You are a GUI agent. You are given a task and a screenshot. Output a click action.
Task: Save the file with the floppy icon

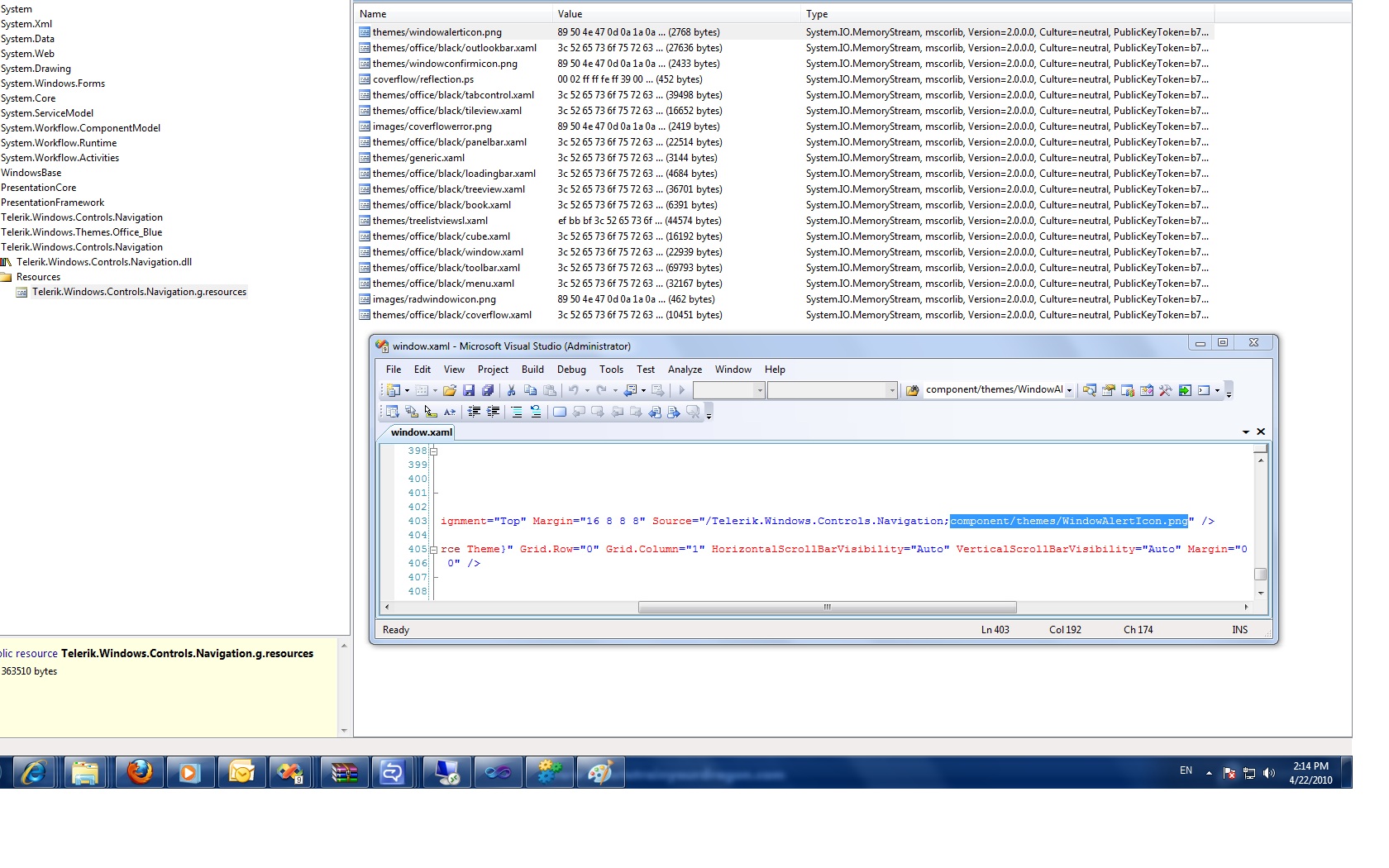[469, 390]
